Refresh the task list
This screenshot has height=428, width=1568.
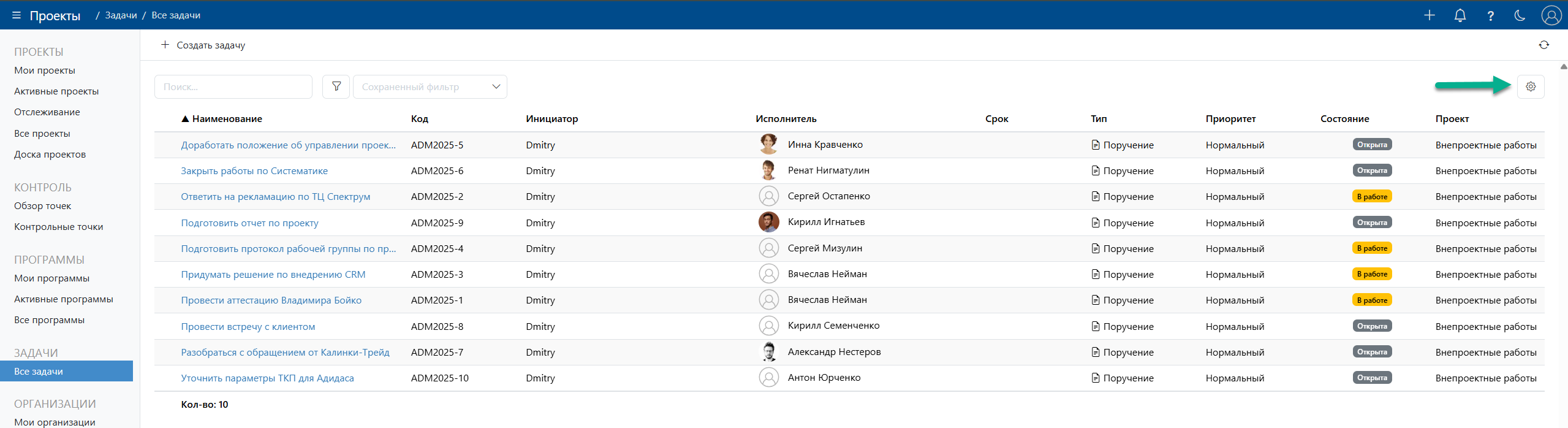pyautogui.click(x=1543, y=45)
